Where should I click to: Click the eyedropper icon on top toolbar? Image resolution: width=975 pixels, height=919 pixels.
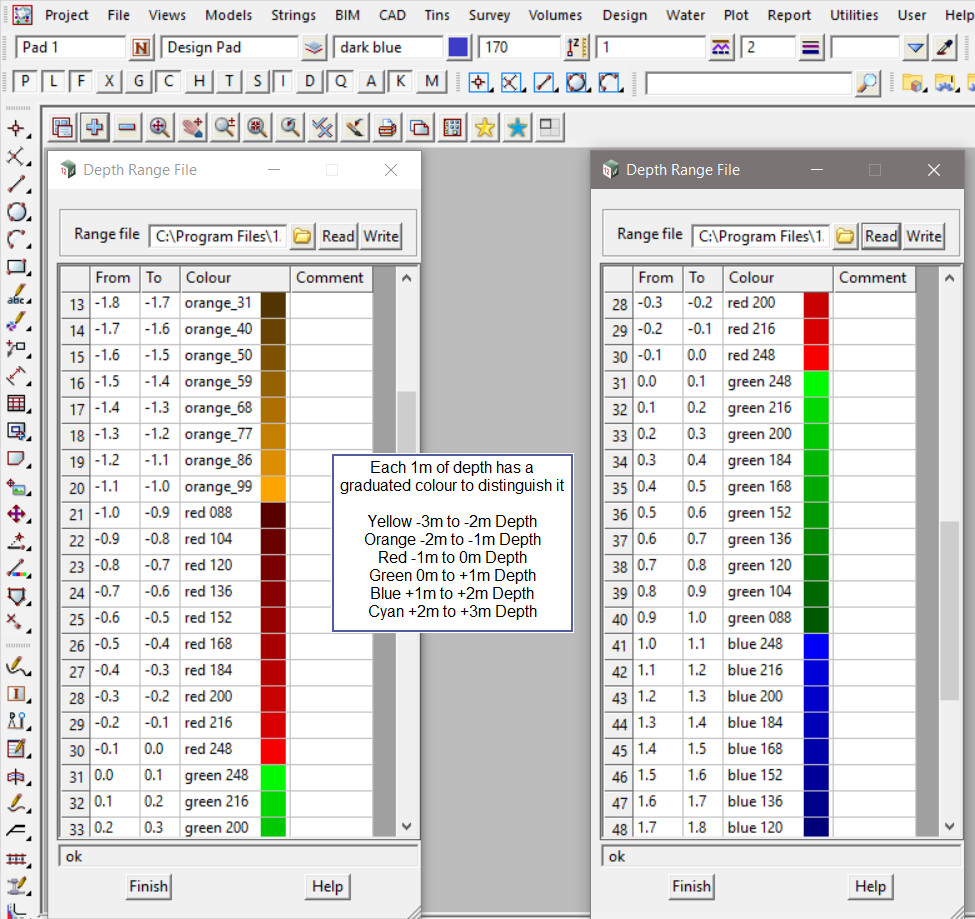coord(944,48)
